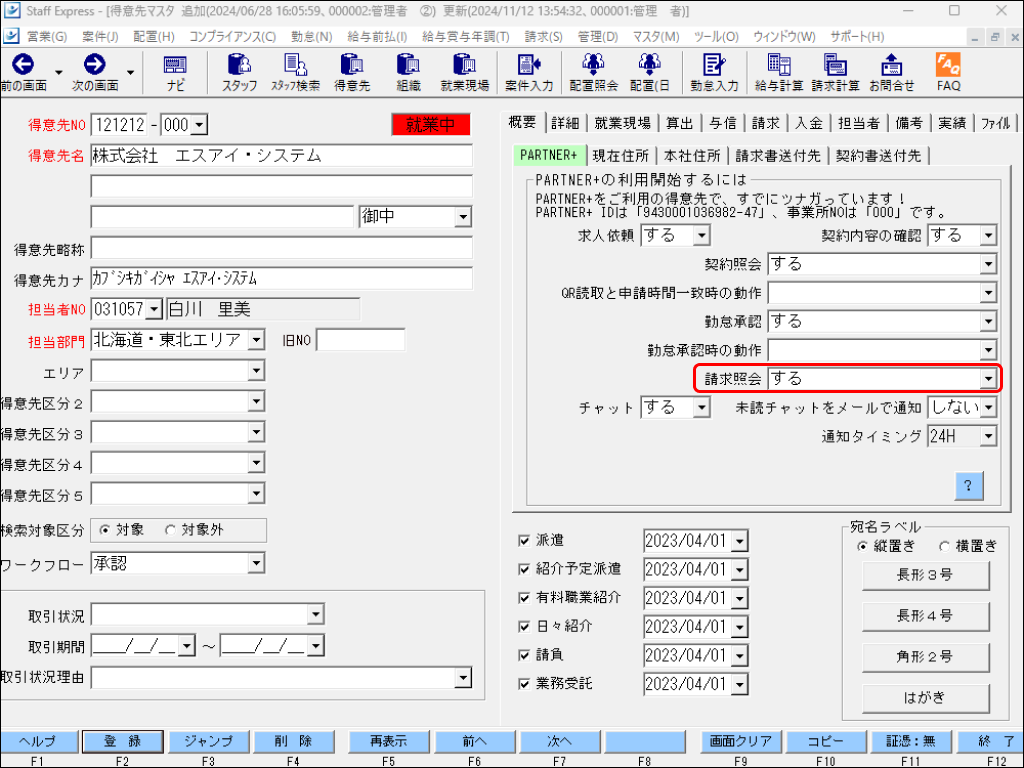
Task: Expand the 取引状況 dropdown
Action: point(315,615)
